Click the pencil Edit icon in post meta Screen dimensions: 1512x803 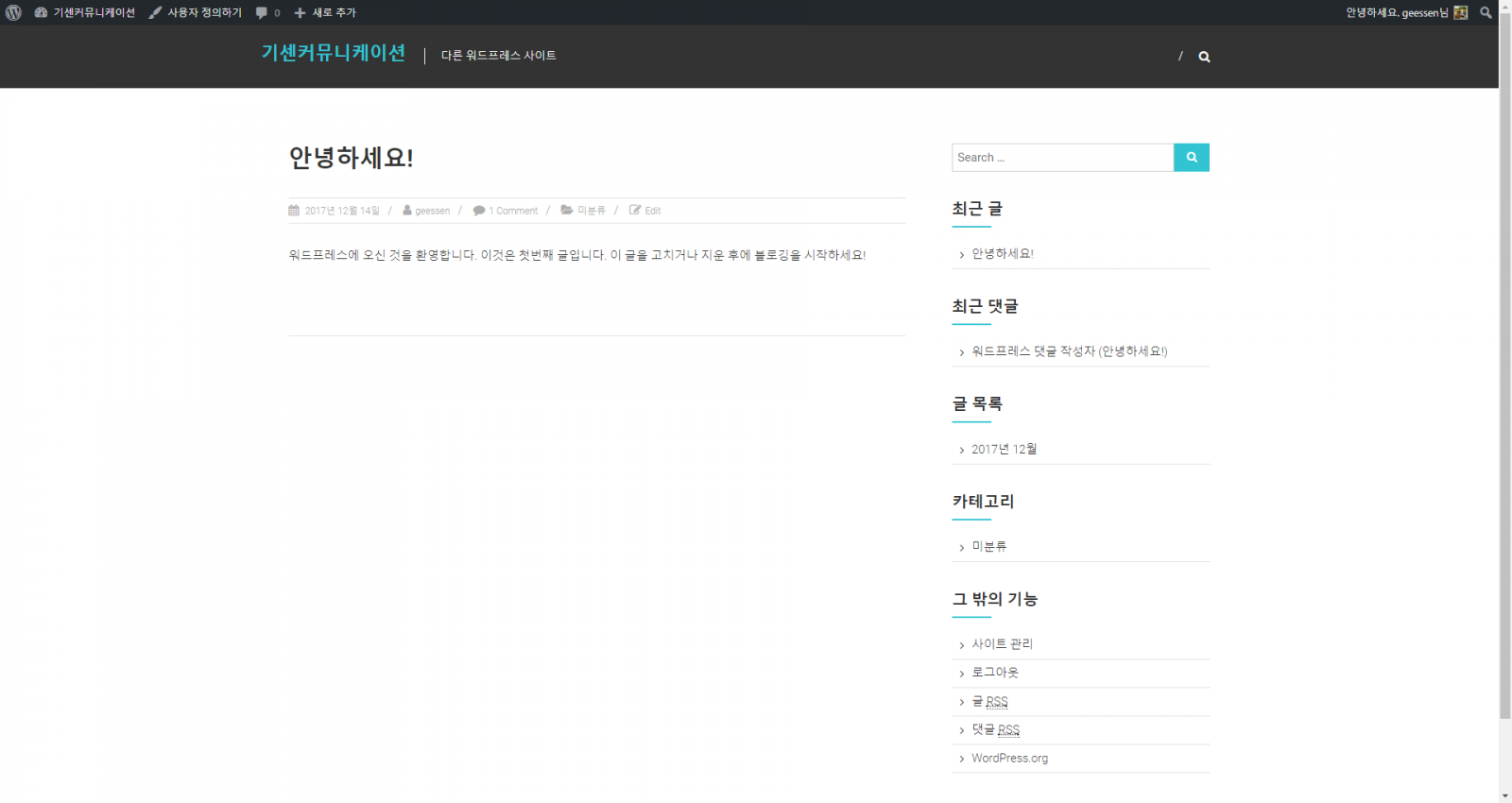tap(635, 210)
